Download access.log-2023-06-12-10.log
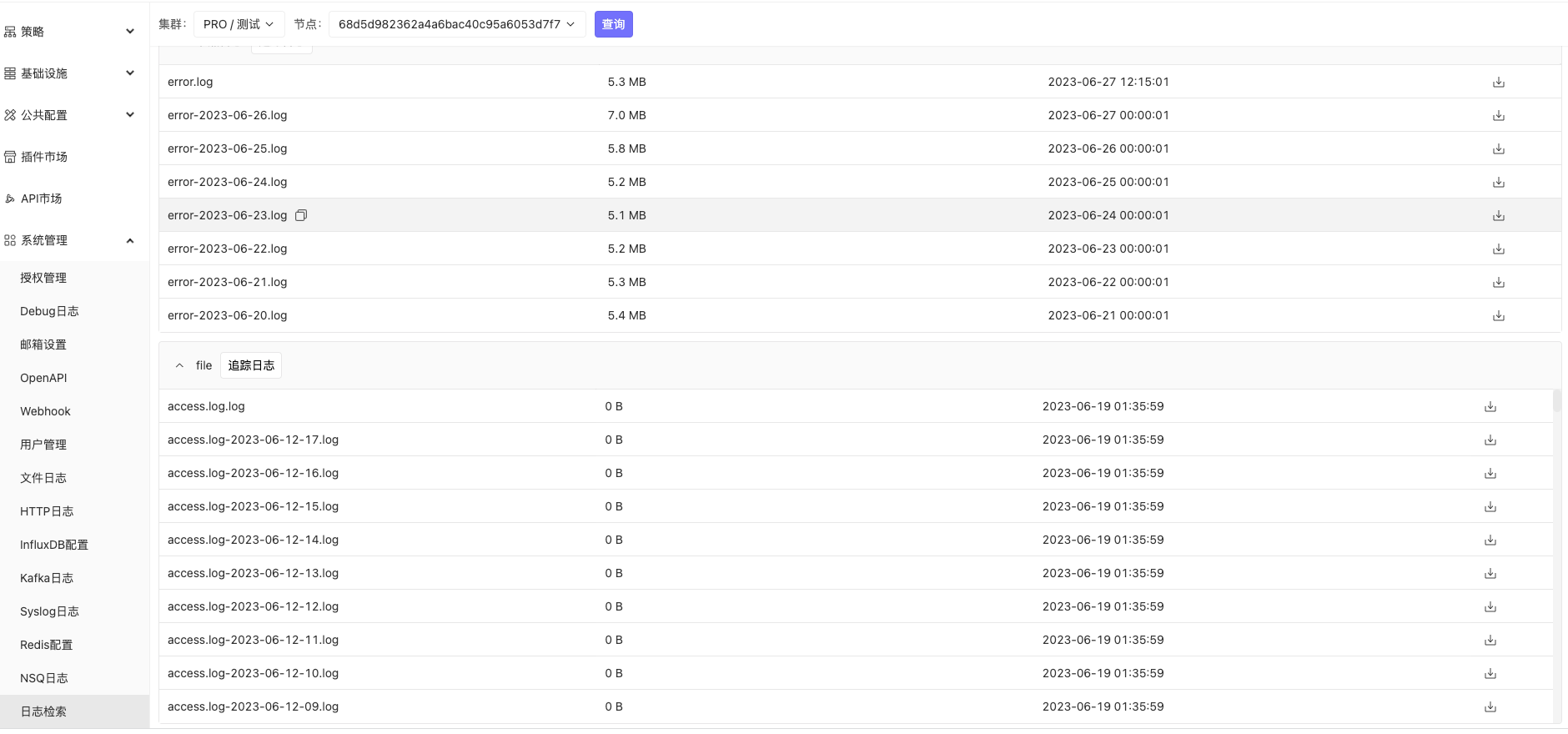 pos(1490,673)
